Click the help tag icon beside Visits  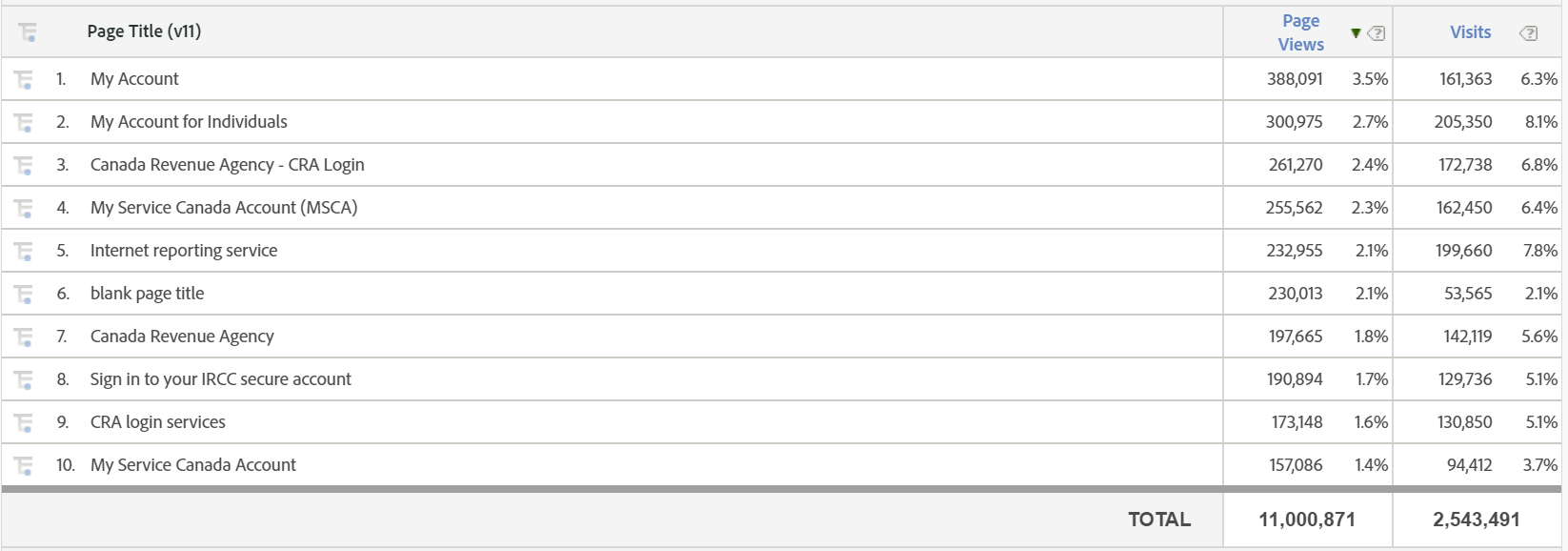pyautogui.click(x=1528, y=33)
